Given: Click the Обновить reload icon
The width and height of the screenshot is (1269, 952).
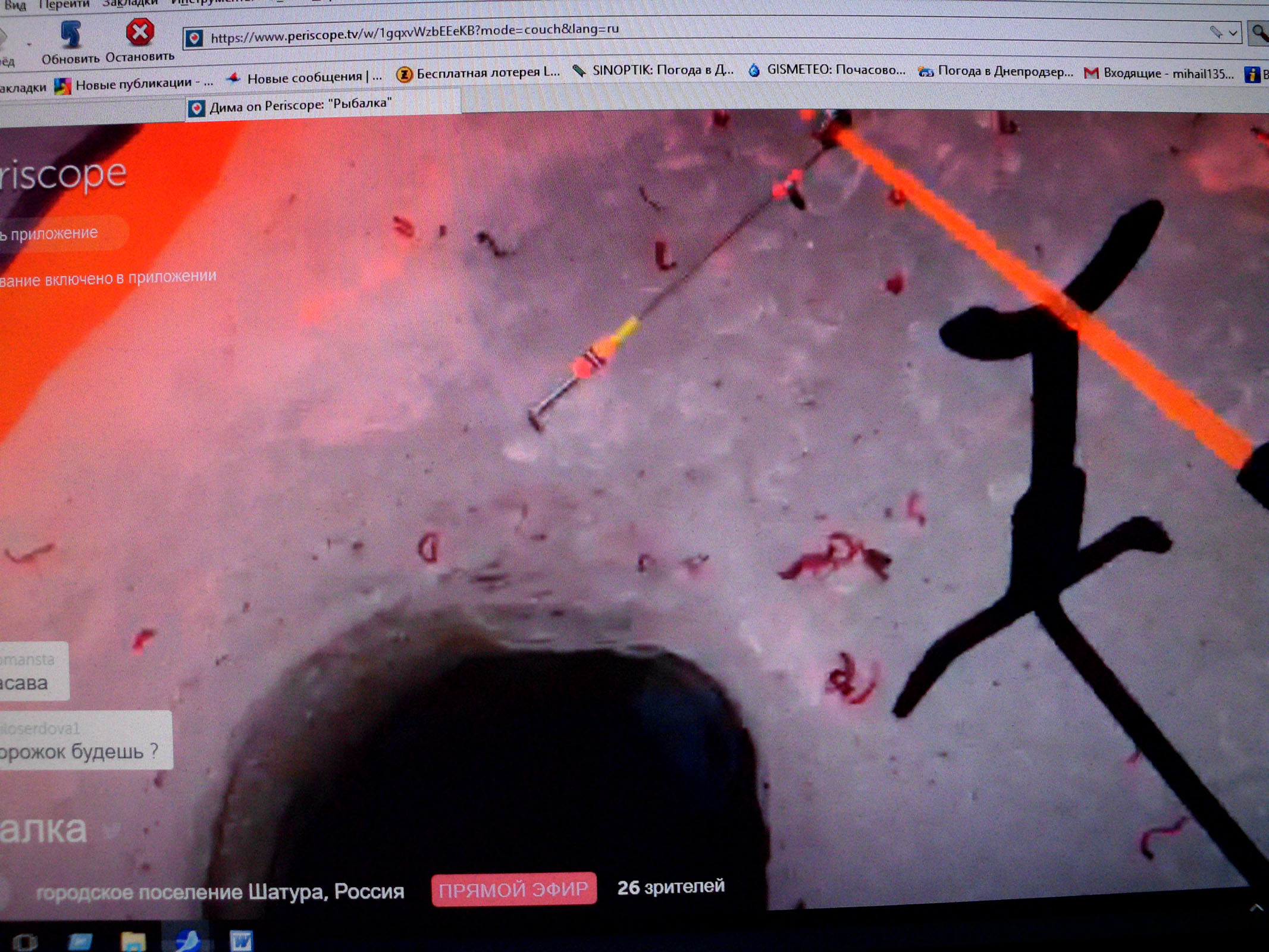Looking at the screenshot, I should click(x=71, y=35).
